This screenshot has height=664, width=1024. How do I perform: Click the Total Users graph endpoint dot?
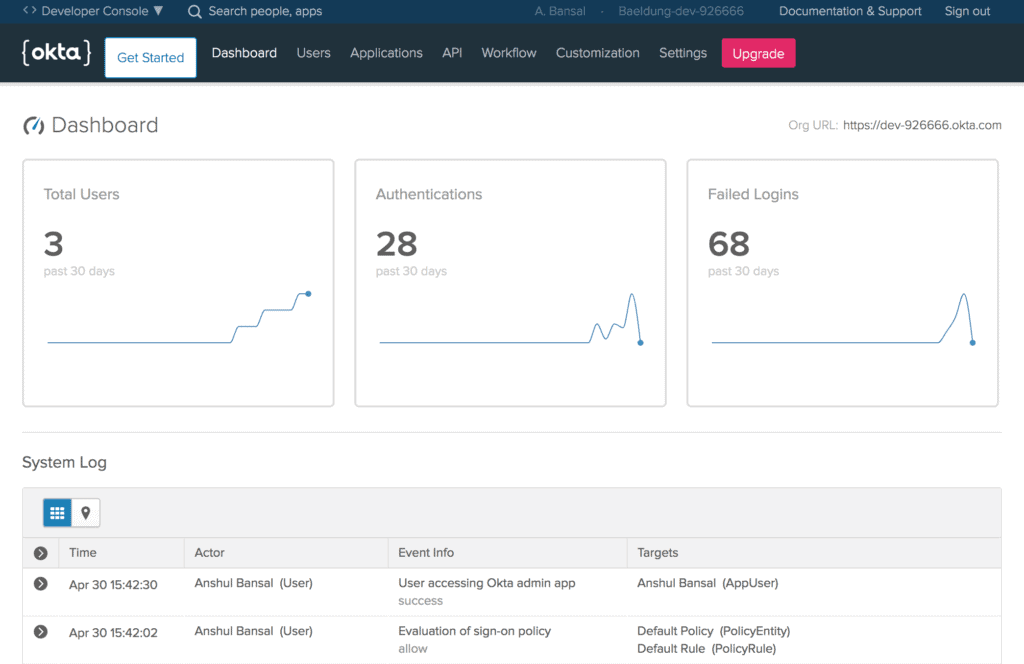click(308, 293)
